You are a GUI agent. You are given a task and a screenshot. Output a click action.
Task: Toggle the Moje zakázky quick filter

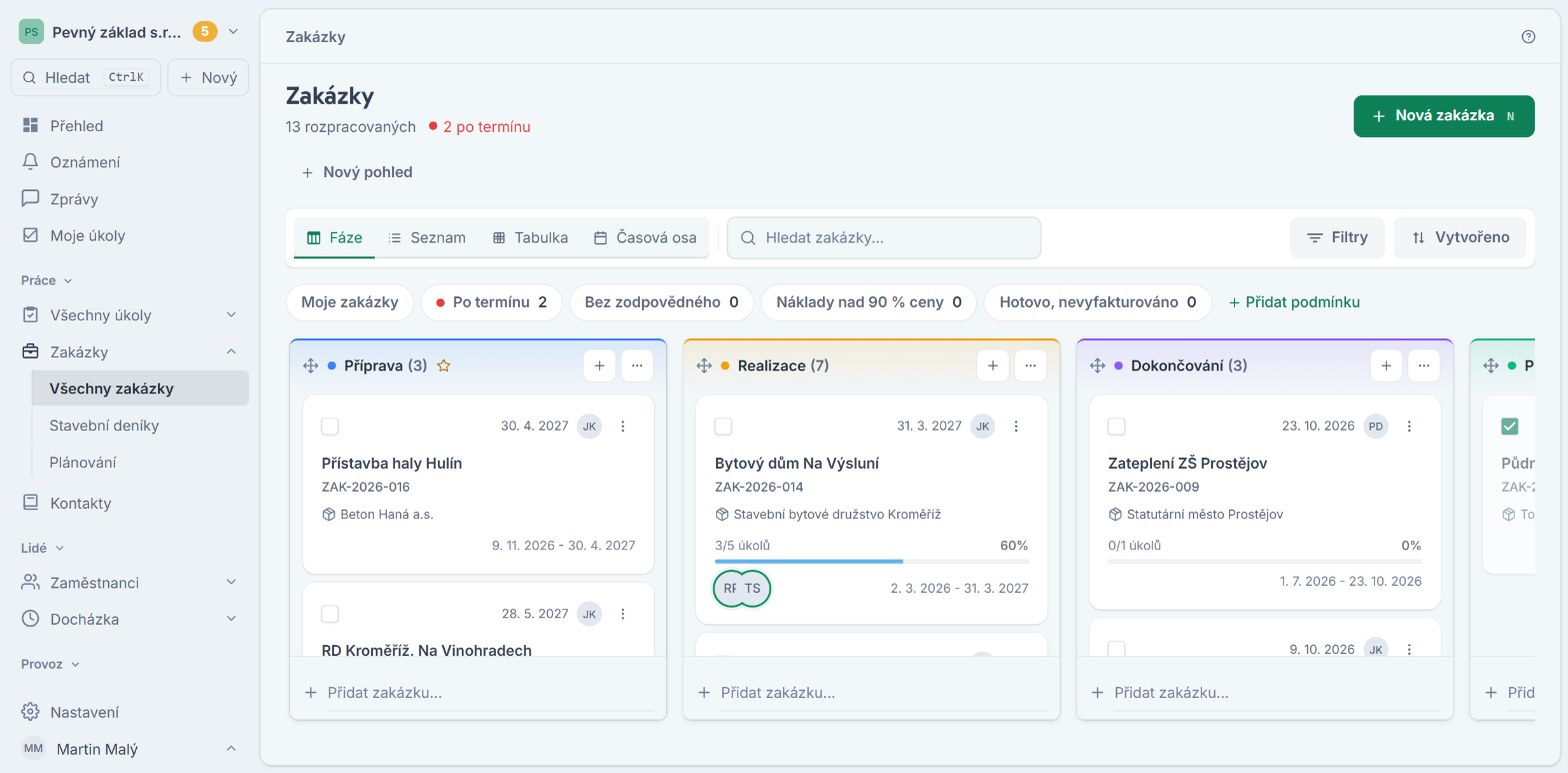[x=350, y=302]
